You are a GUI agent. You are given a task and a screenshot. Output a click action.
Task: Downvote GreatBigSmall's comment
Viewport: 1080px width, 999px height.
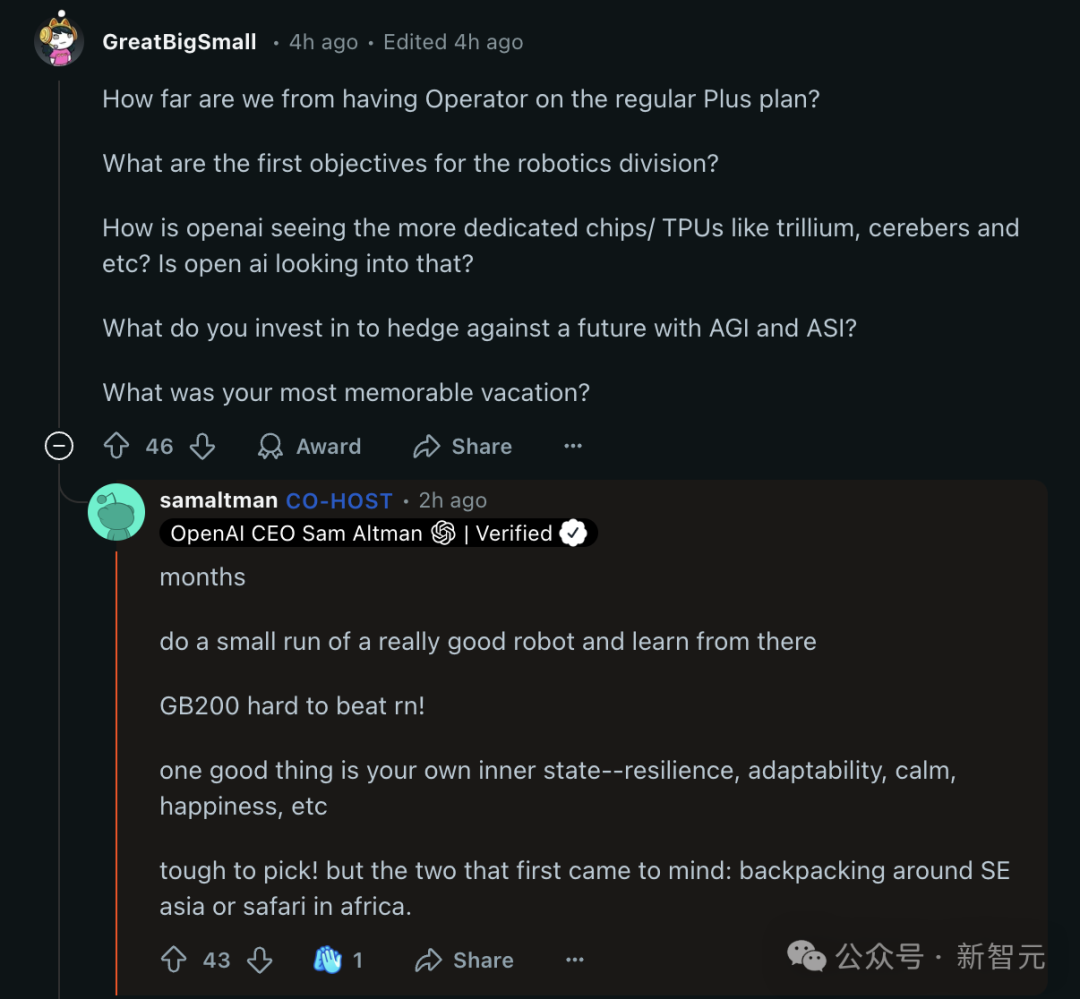[203, 446]
